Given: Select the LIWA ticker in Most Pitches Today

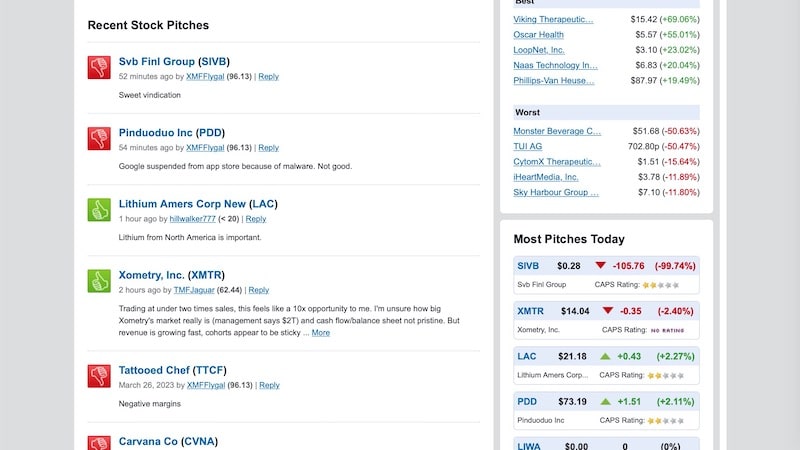Looking at the screenshot, I should (529, 446).
